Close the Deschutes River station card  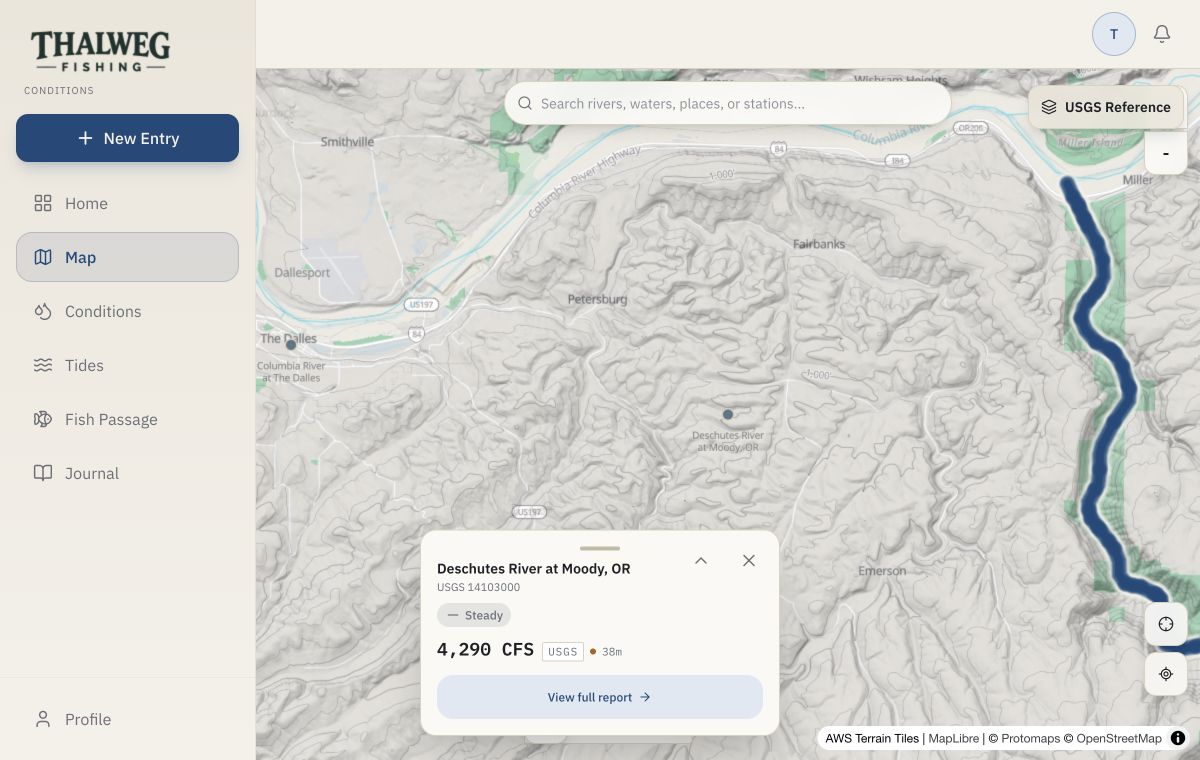(749, 561)
